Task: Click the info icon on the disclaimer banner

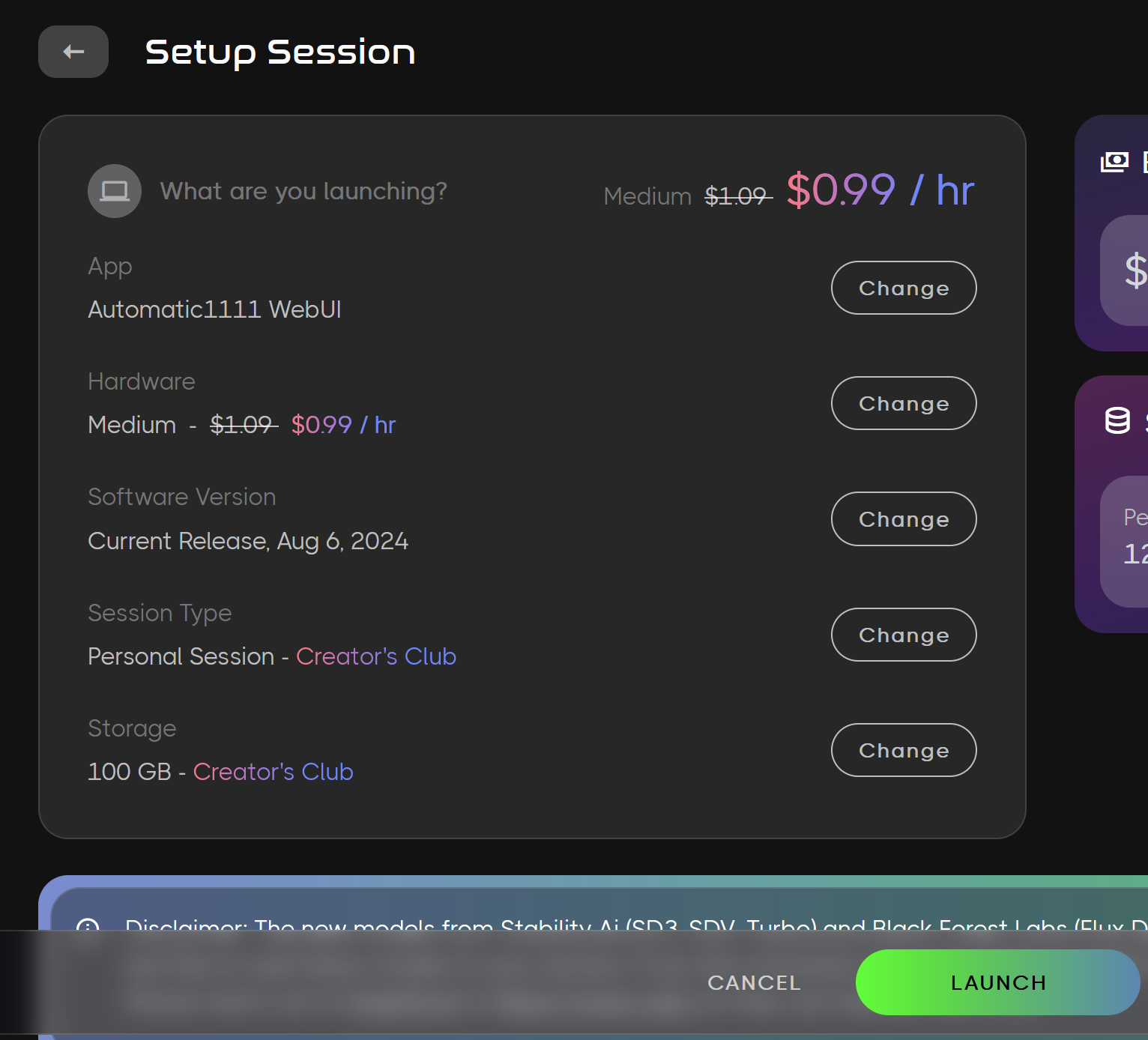Action: [x=89, y=928]
